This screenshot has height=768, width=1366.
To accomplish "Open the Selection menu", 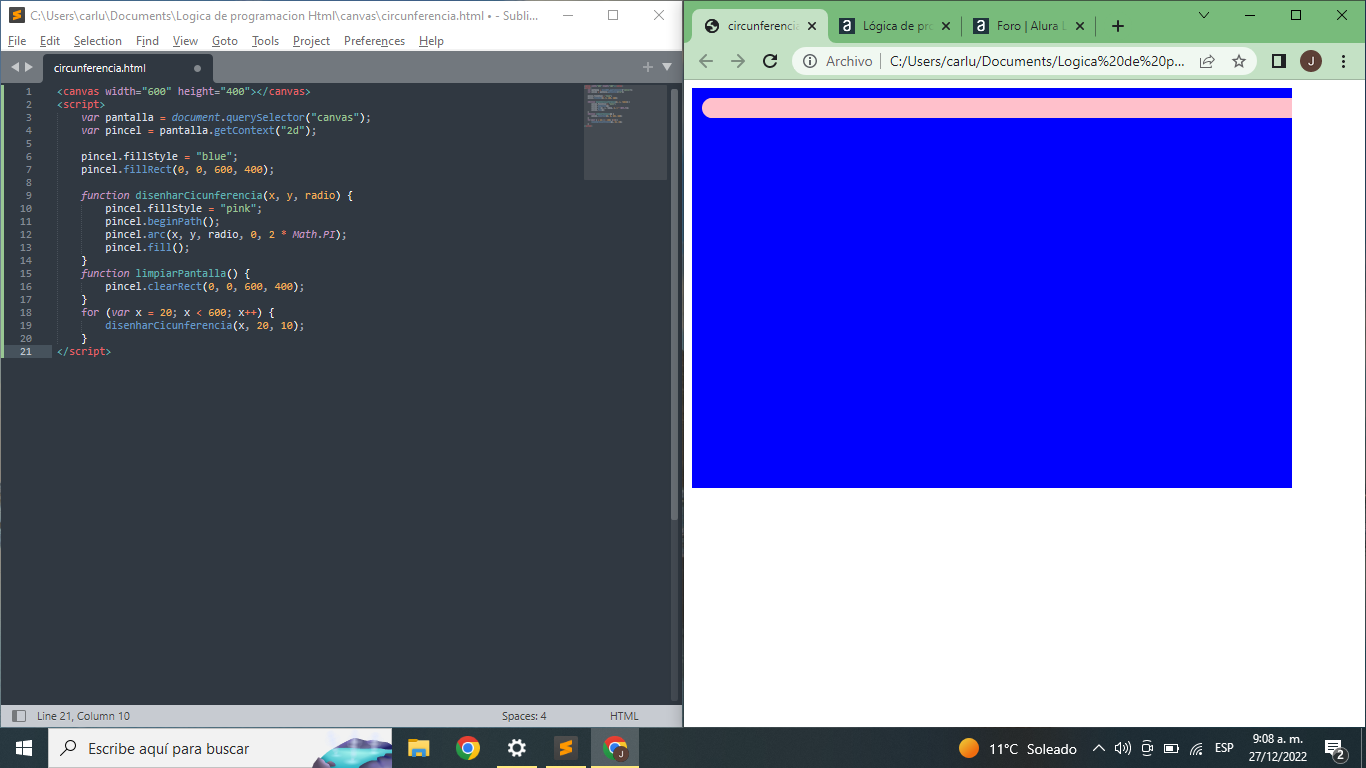I will coord(98,41).
